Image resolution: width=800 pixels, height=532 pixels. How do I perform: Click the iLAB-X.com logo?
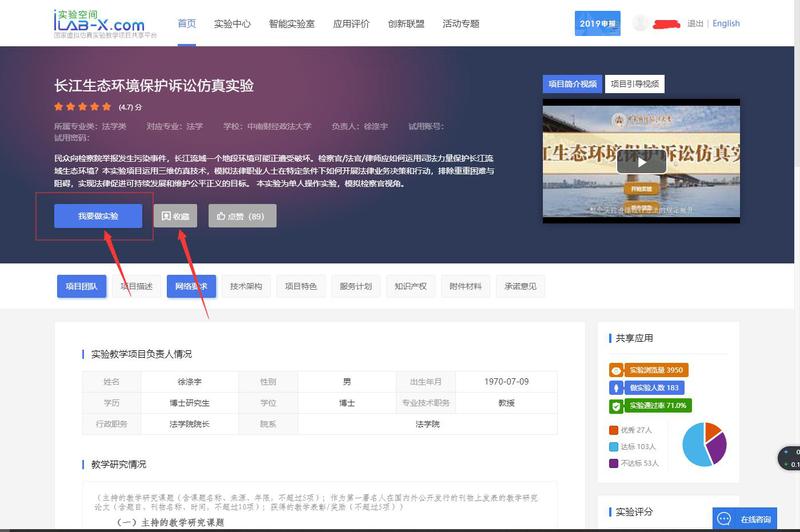tap(98, 23)
